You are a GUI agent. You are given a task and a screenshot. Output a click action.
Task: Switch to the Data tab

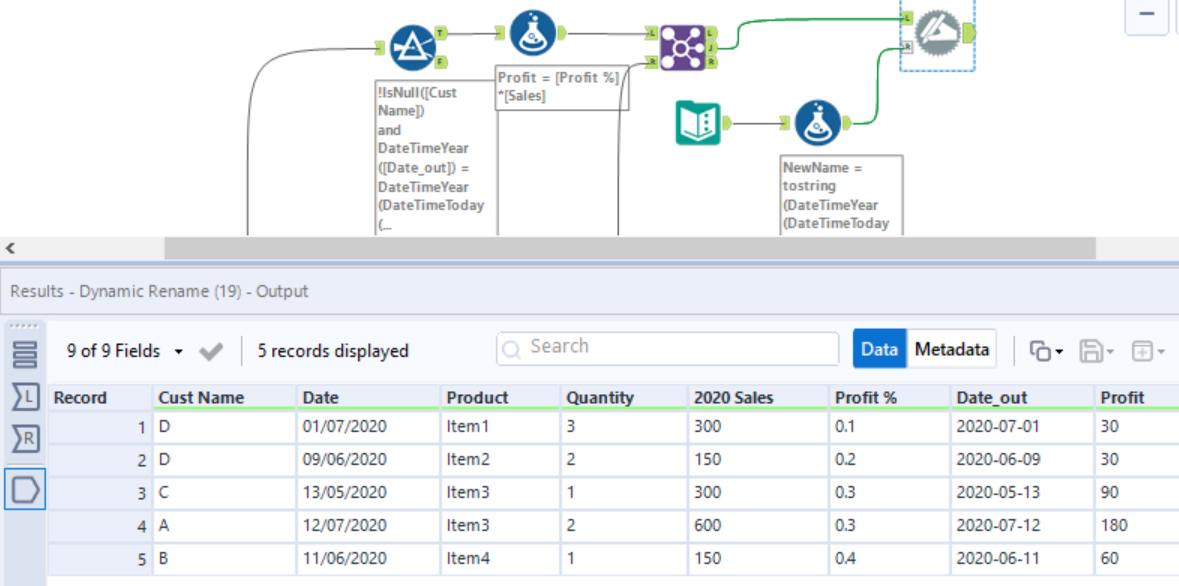(x=879, y=349)
